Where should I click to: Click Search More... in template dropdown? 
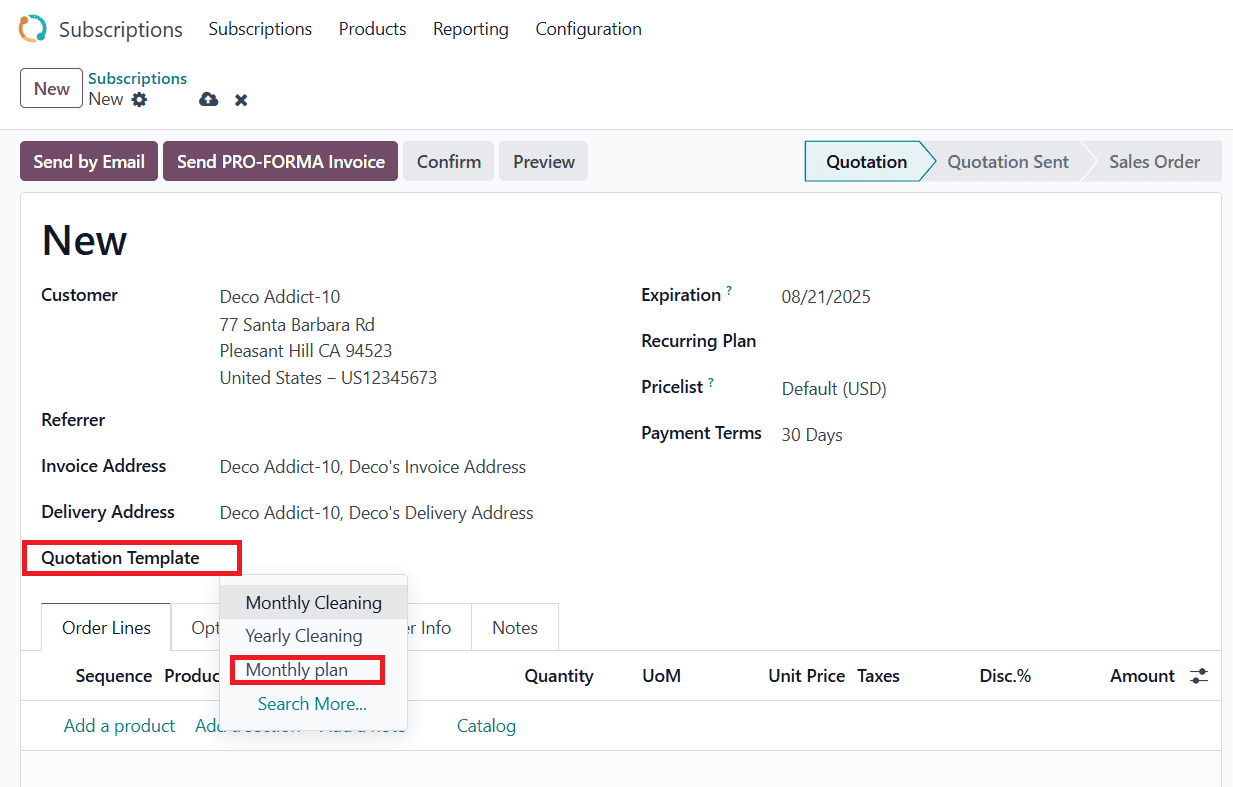[x=312, y=704]
